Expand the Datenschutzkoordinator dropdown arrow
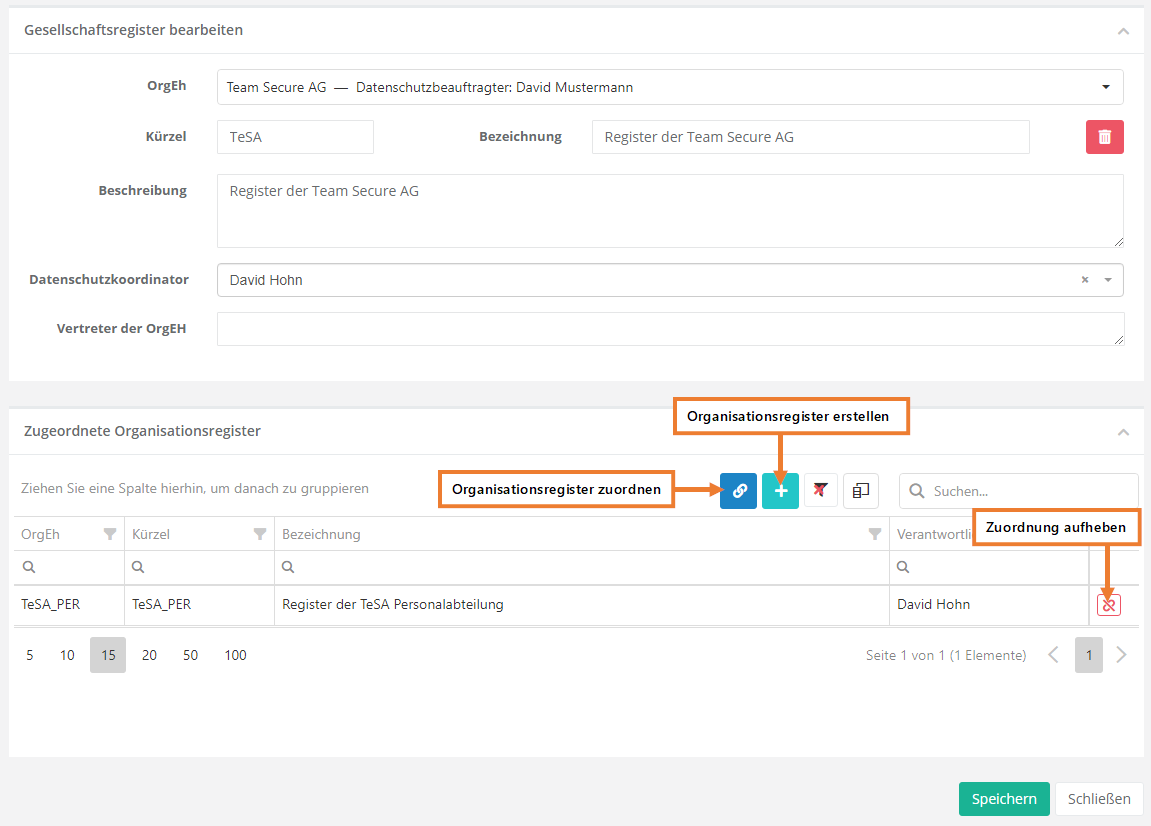 [x=1107, y=280]
